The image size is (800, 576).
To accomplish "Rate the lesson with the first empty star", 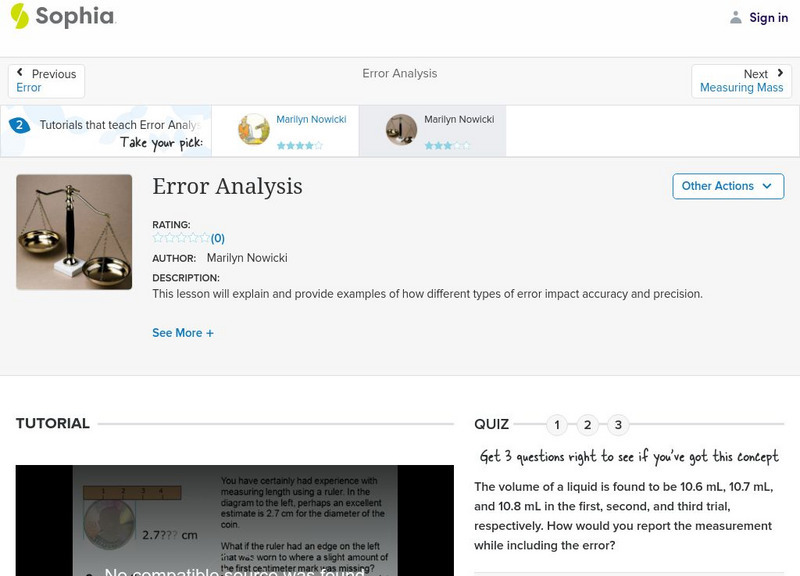I will point(156,237).
